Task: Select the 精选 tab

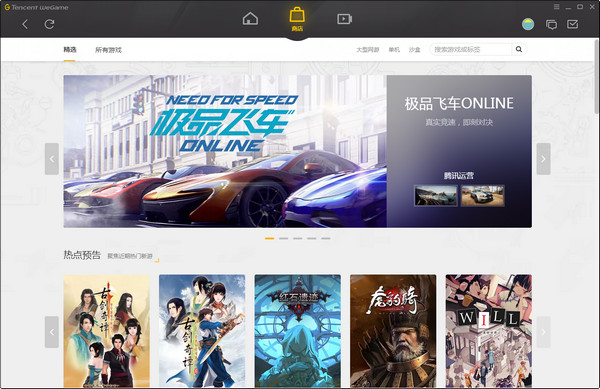Action: [70, 50]
